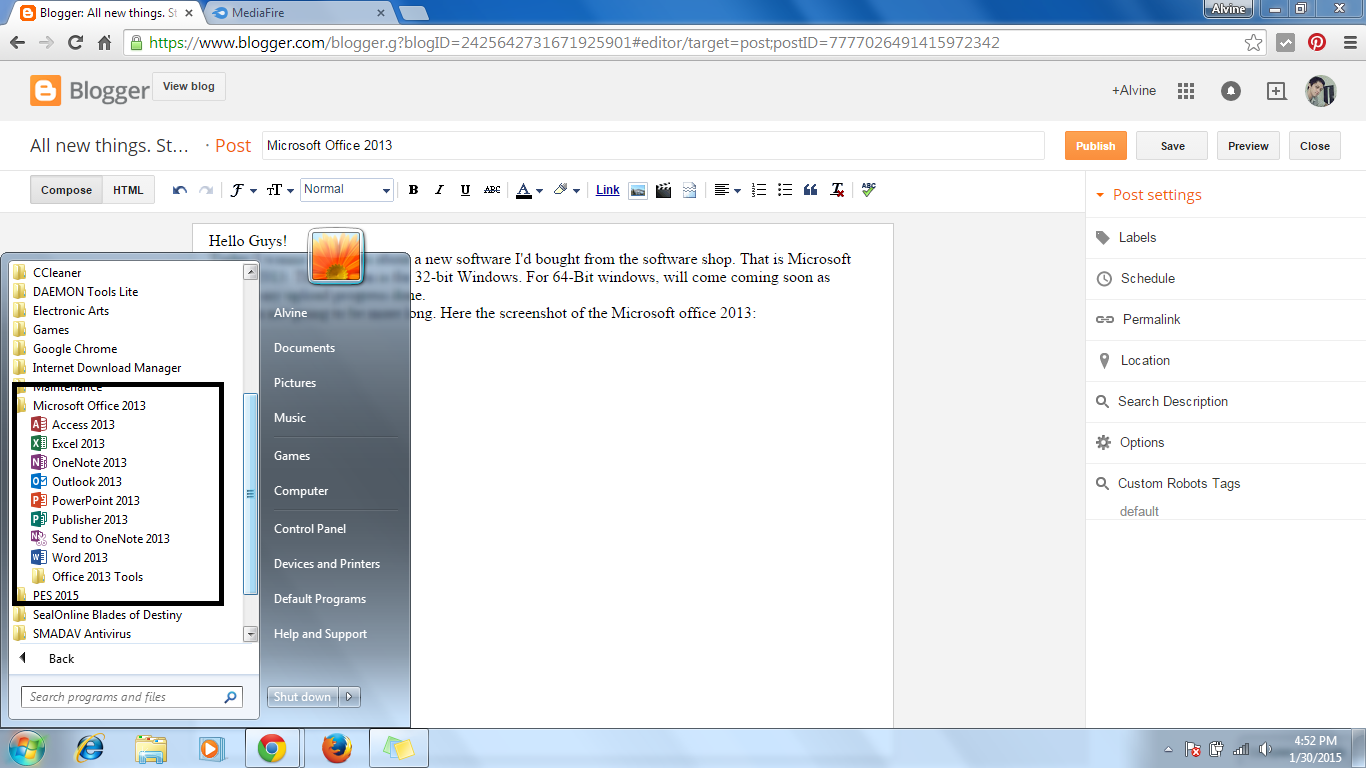Open the font size dropdown
Screen dimensions: 1366x768
coord(279,190)
